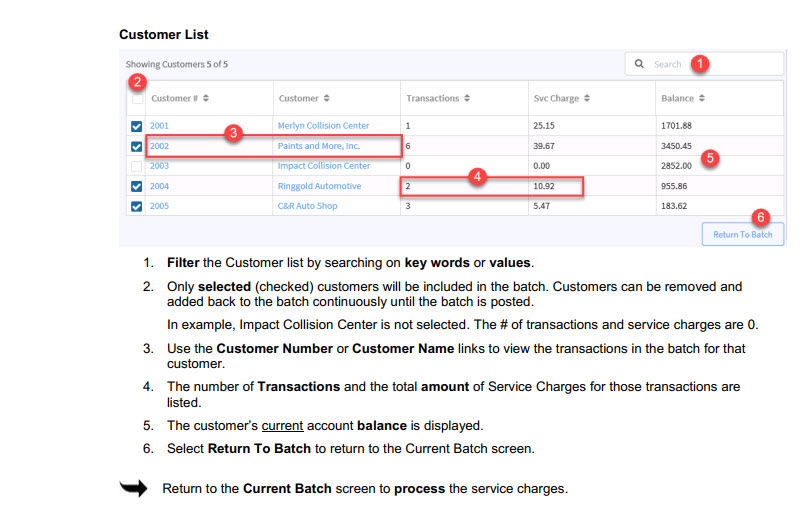Open customer number 2004 link
803x509 pixels.
[x=160, y=186]
